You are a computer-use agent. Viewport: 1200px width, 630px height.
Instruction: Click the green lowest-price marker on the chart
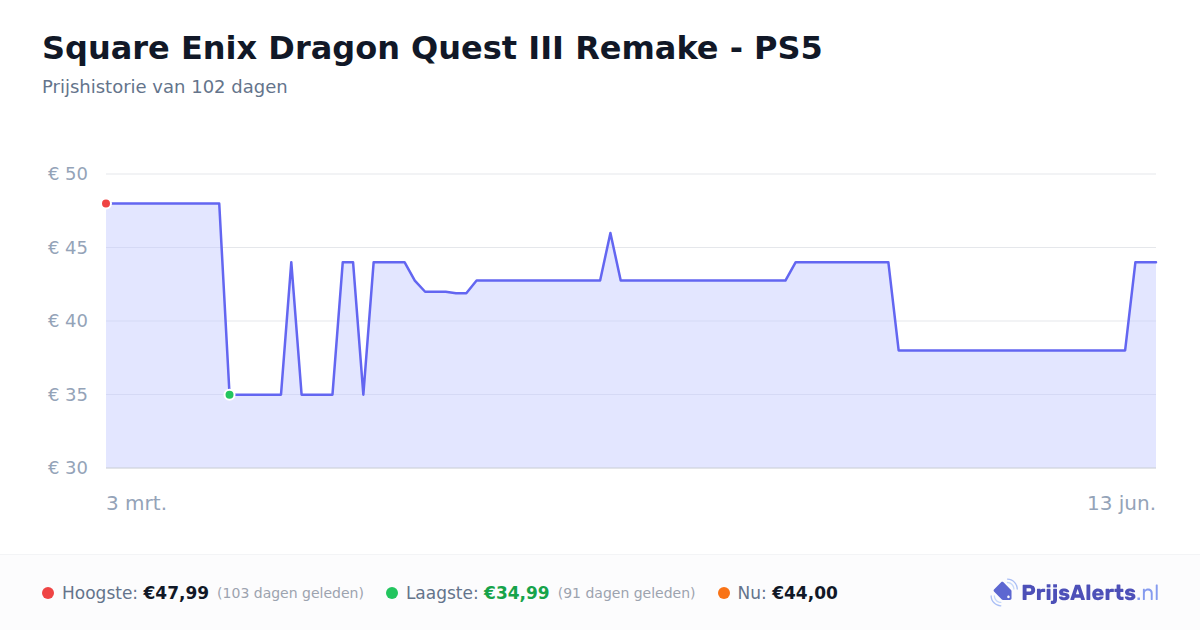[229, 395]
